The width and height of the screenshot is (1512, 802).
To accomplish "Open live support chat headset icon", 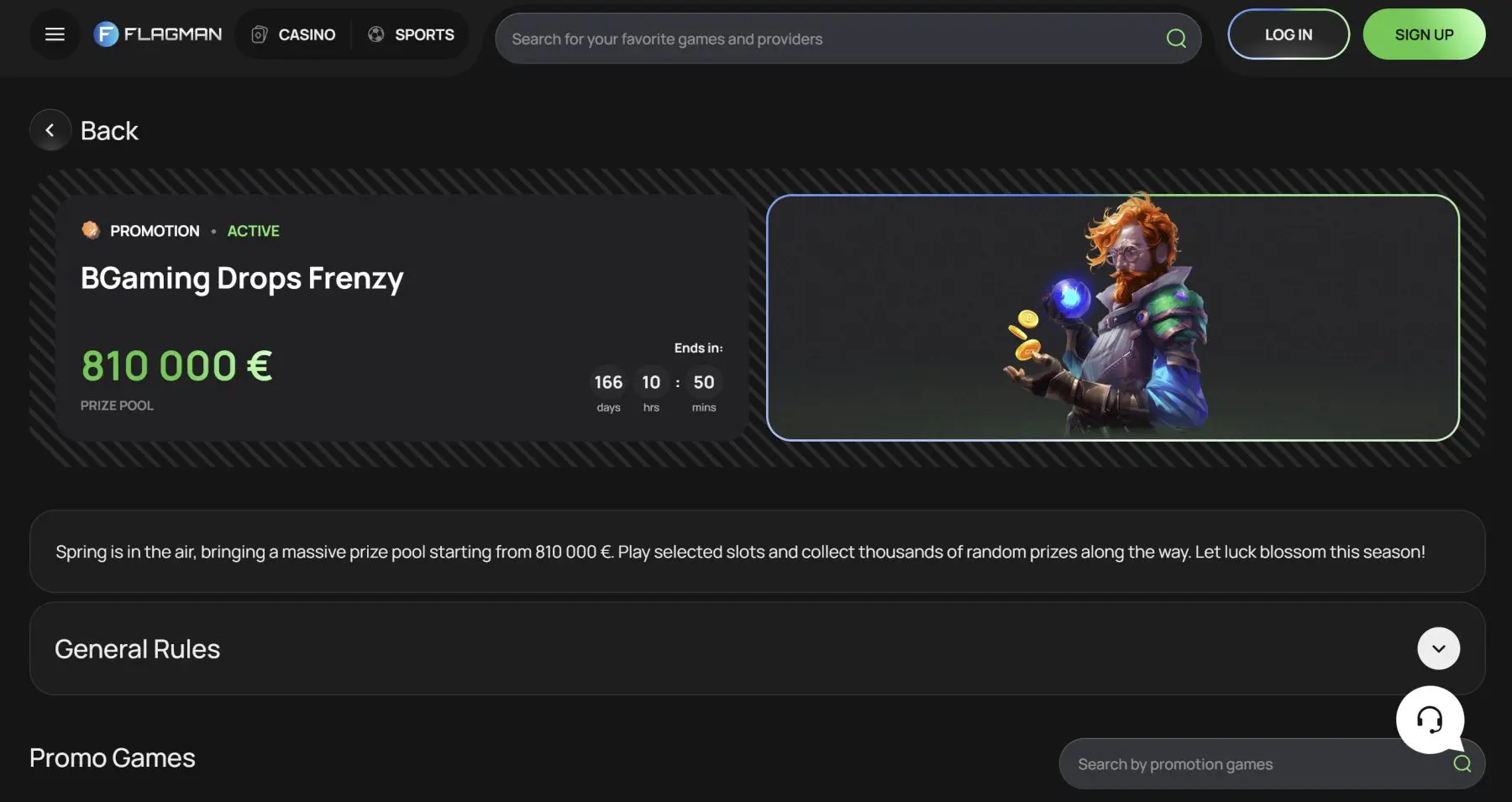I will [1430, 720].
